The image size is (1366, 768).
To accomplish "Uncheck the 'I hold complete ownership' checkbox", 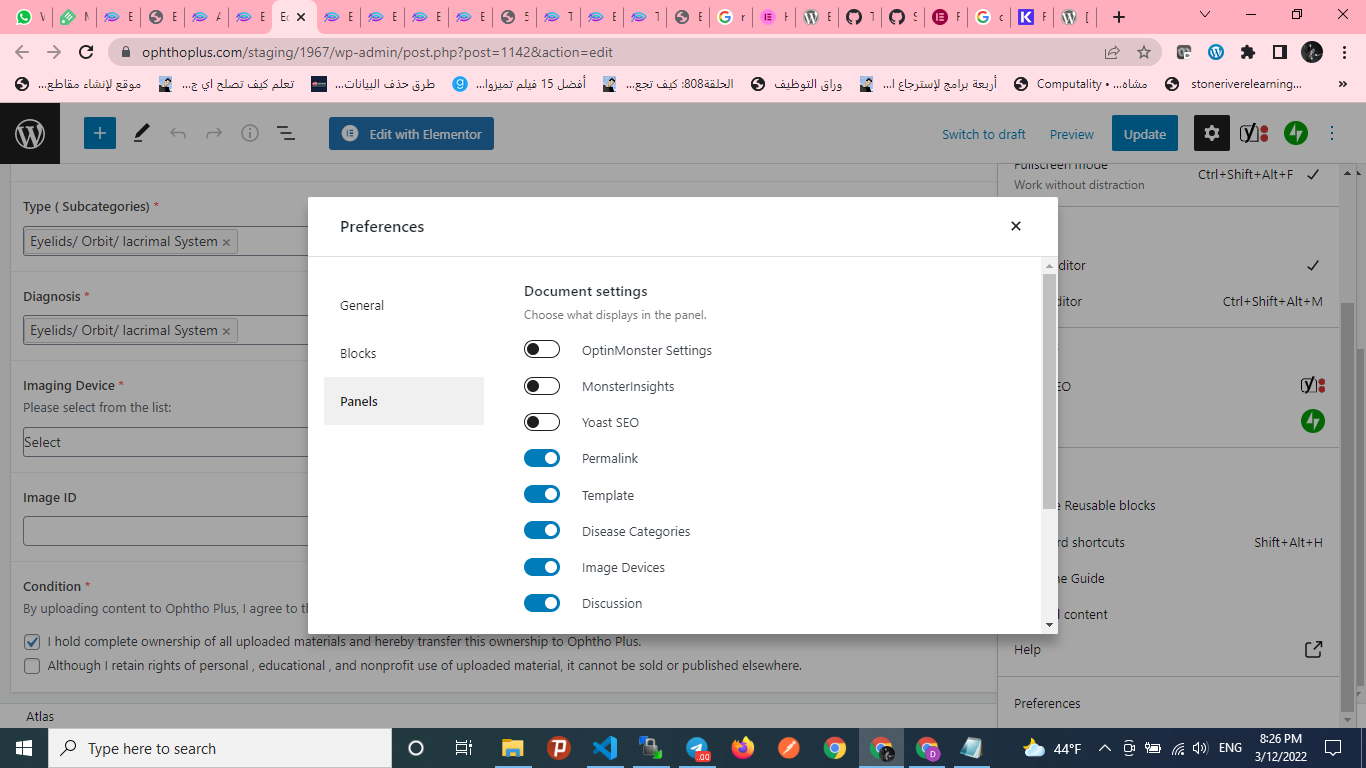I will pos(32,642).
